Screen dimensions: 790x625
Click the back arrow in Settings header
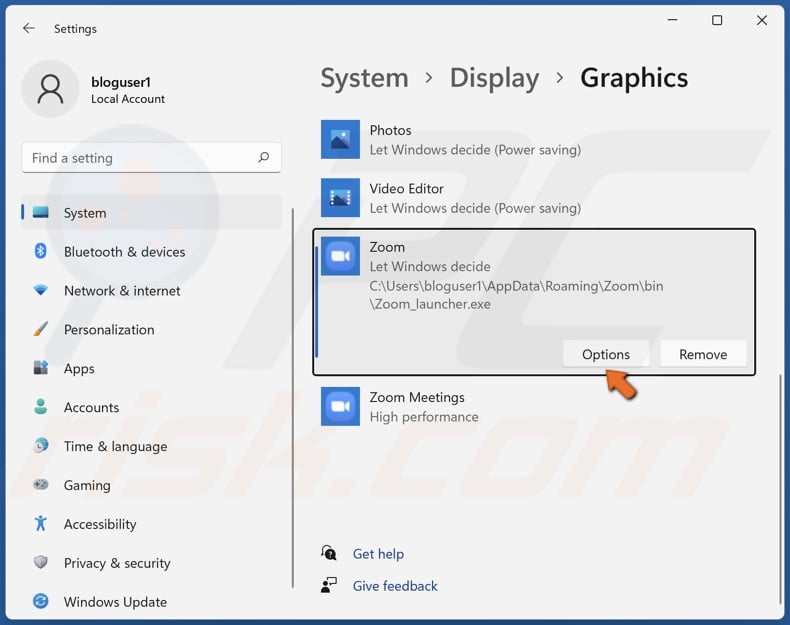point(29,28)
